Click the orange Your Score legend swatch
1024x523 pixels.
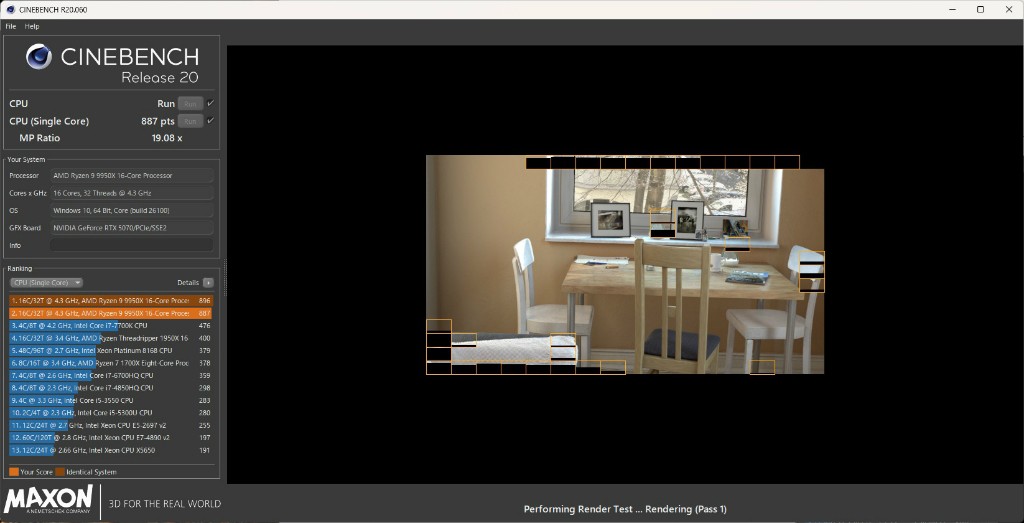(x=14, y=472)
